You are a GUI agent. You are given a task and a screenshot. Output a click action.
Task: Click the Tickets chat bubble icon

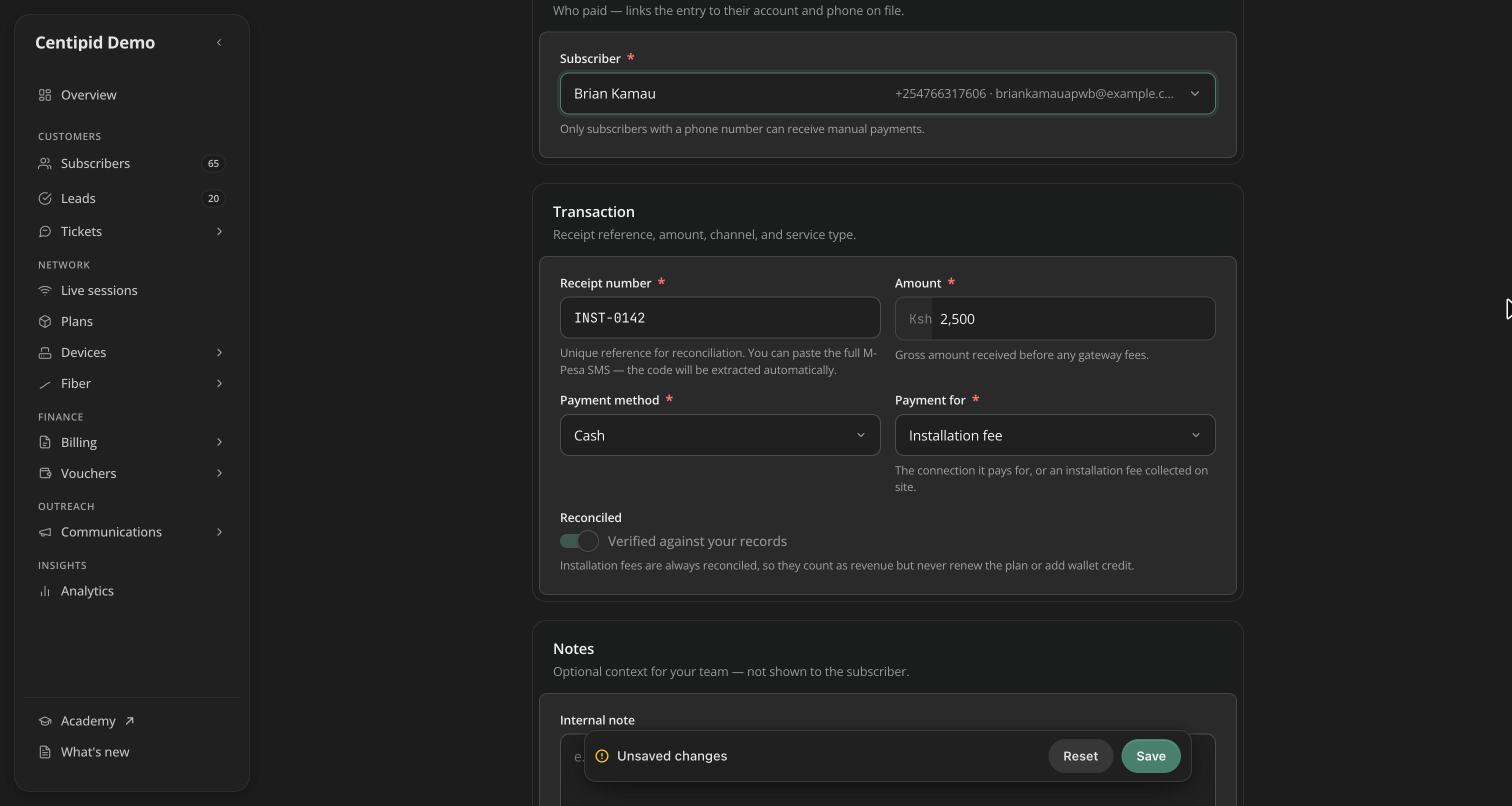click(45, 231)
